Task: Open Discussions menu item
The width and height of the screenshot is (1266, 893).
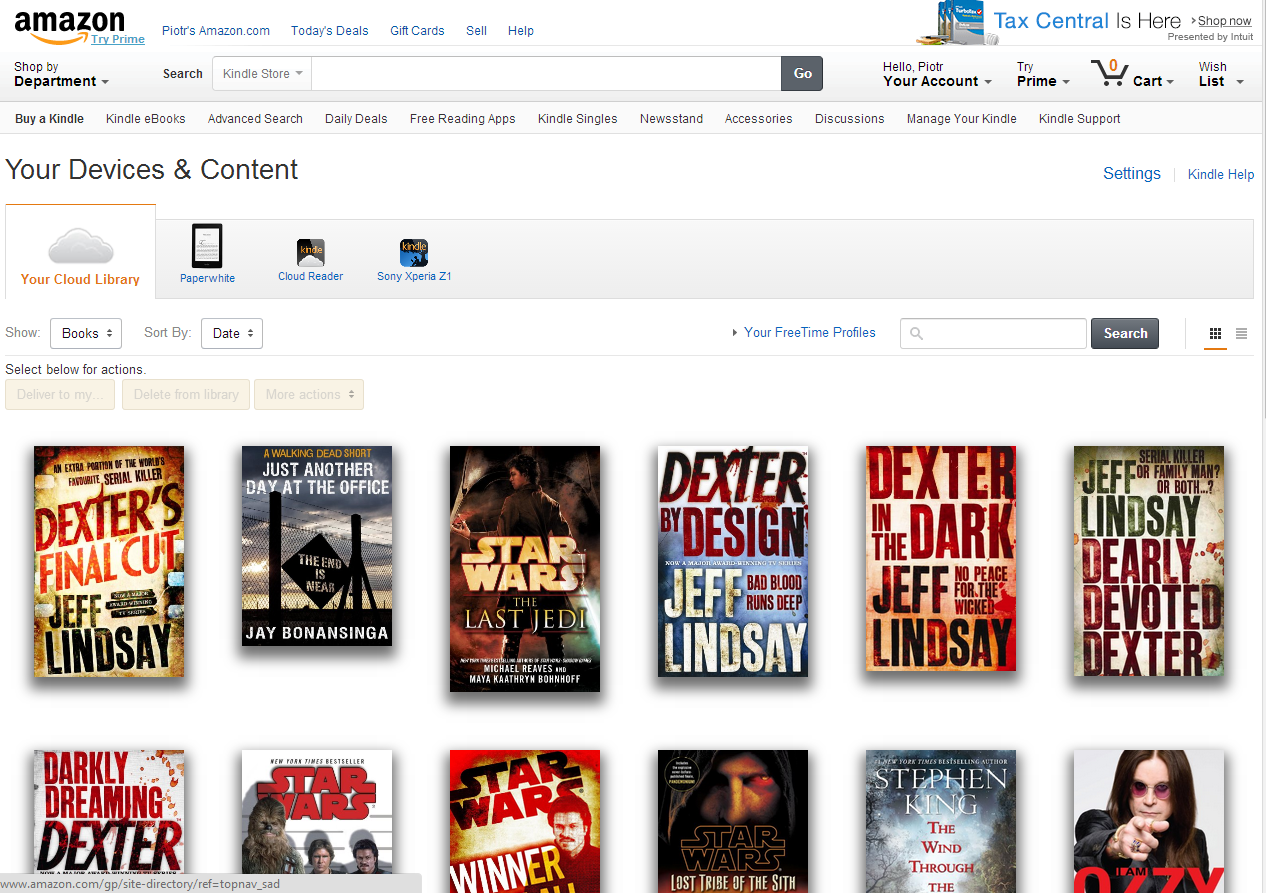Action: [x=850, y=118]
